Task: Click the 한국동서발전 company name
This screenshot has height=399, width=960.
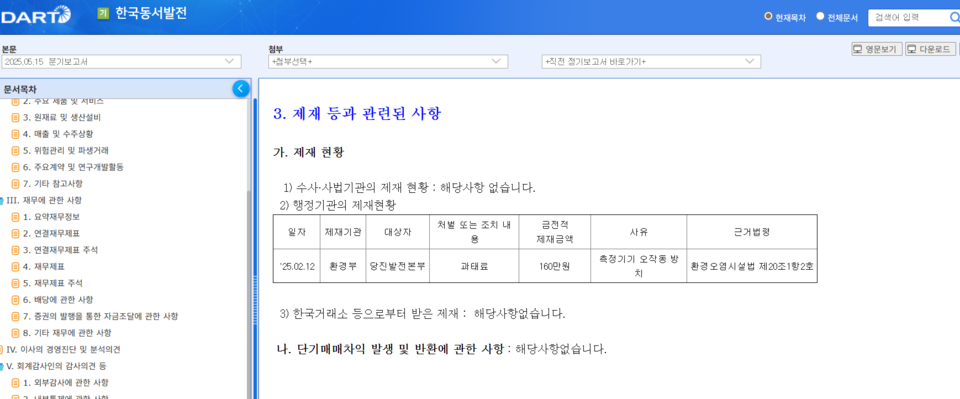Action: pos(151,13)
